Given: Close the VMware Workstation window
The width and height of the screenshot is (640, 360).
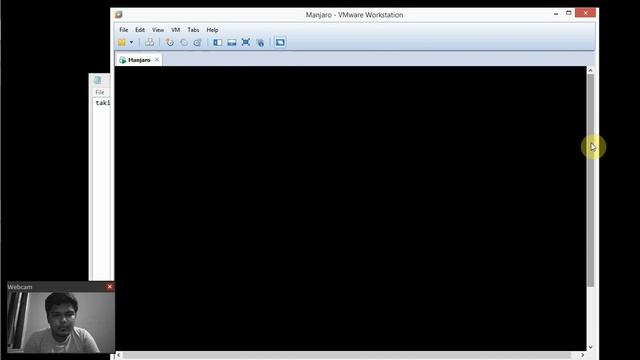Looking at the screenshot, I should [585, 13].
